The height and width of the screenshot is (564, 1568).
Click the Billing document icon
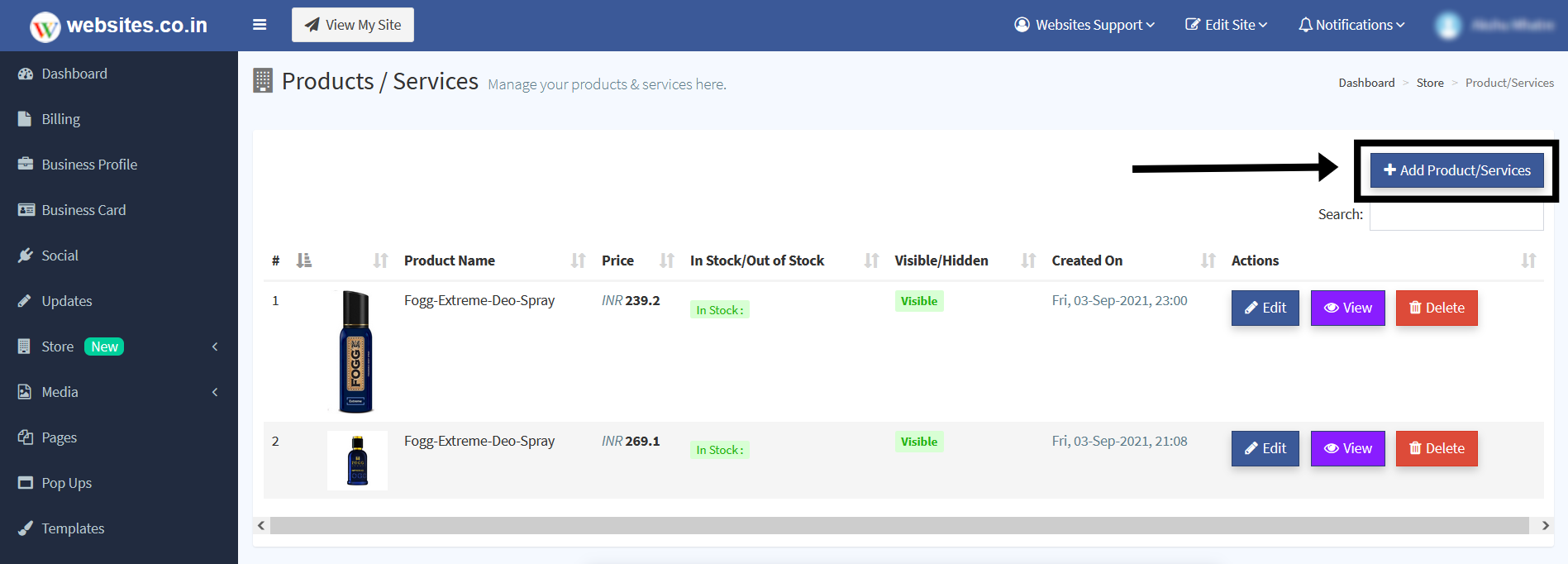point(25,118)
